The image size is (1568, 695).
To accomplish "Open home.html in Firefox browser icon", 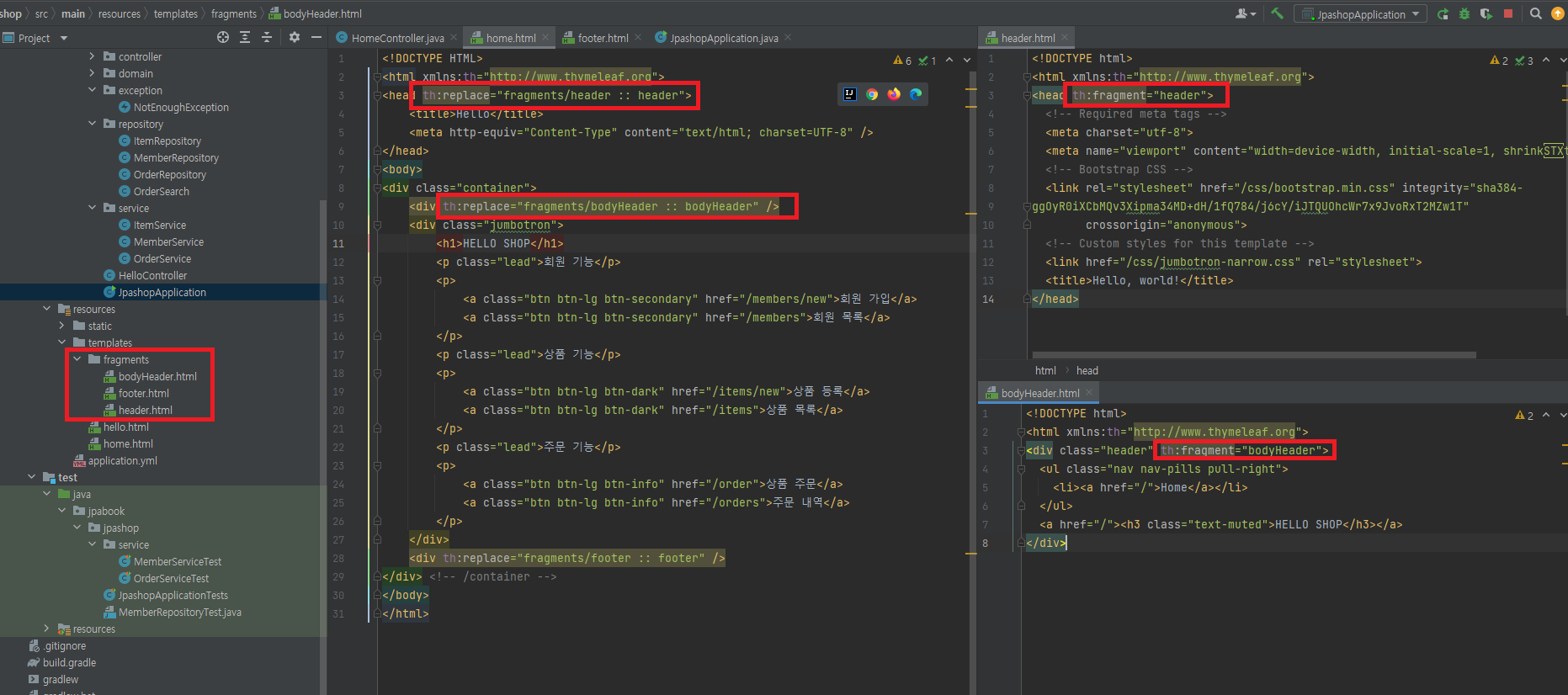I will [x=894, y=94].
